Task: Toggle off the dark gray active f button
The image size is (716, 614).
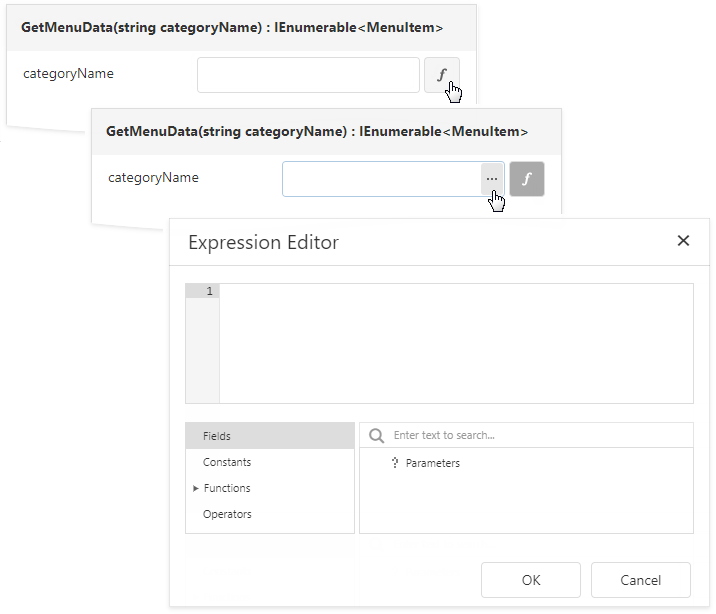Action: [527, 179]
